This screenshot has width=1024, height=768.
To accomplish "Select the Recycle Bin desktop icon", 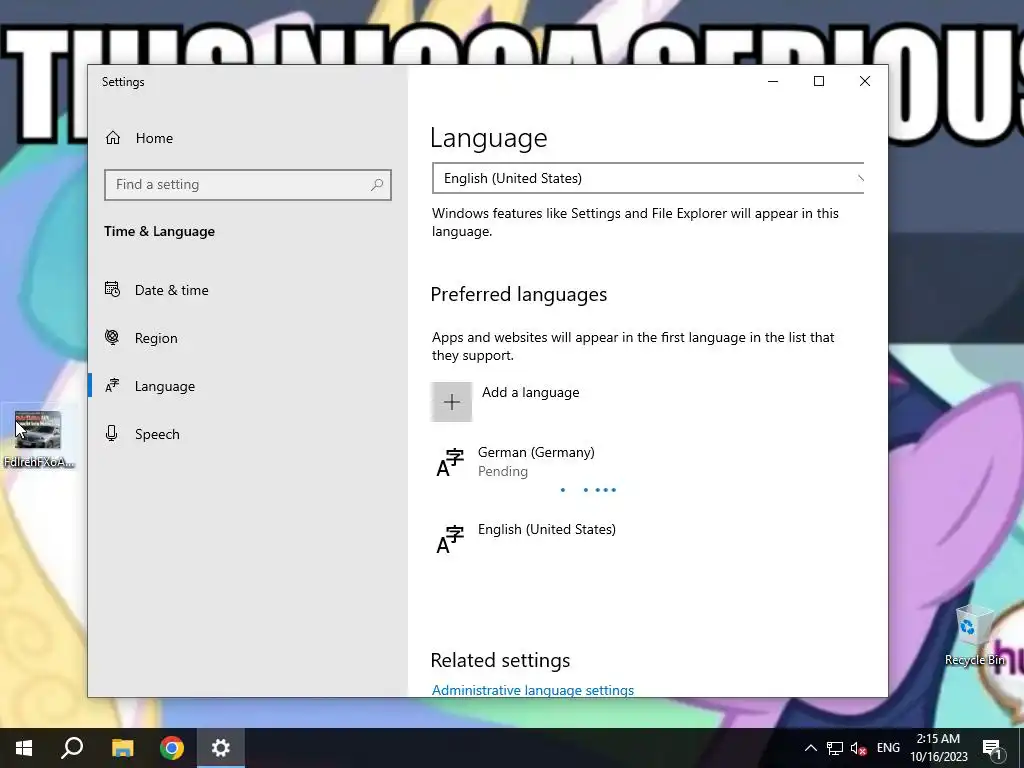I will [974, 636].
